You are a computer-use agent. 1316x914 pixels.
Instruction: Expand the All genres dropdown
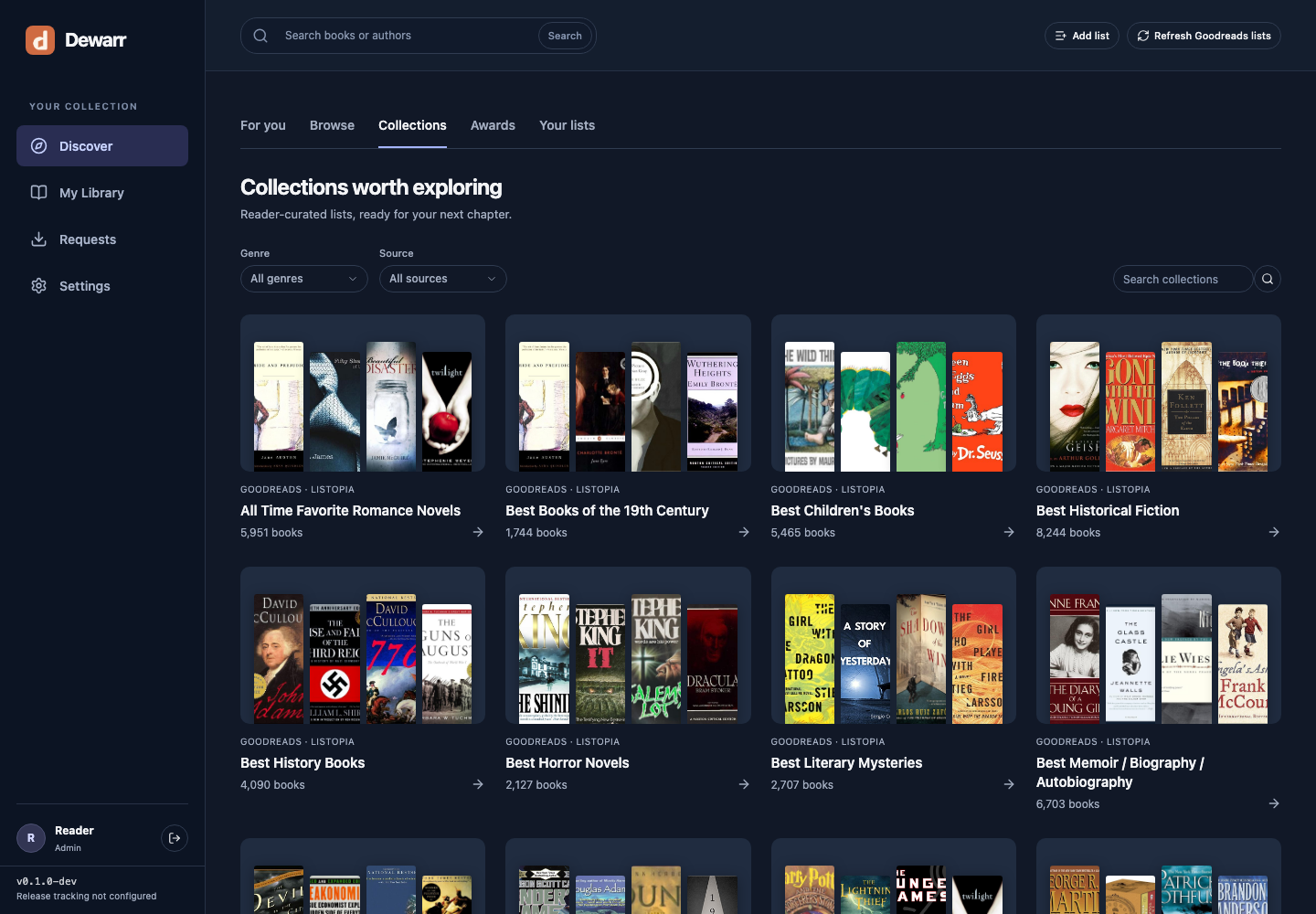(304, 279)
